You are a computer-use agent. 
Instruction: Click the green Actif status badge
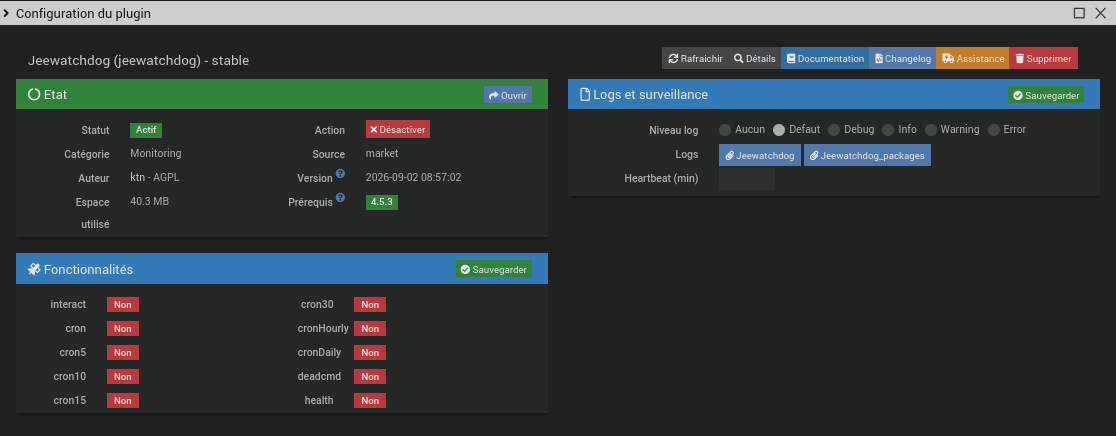click(147, 130)
